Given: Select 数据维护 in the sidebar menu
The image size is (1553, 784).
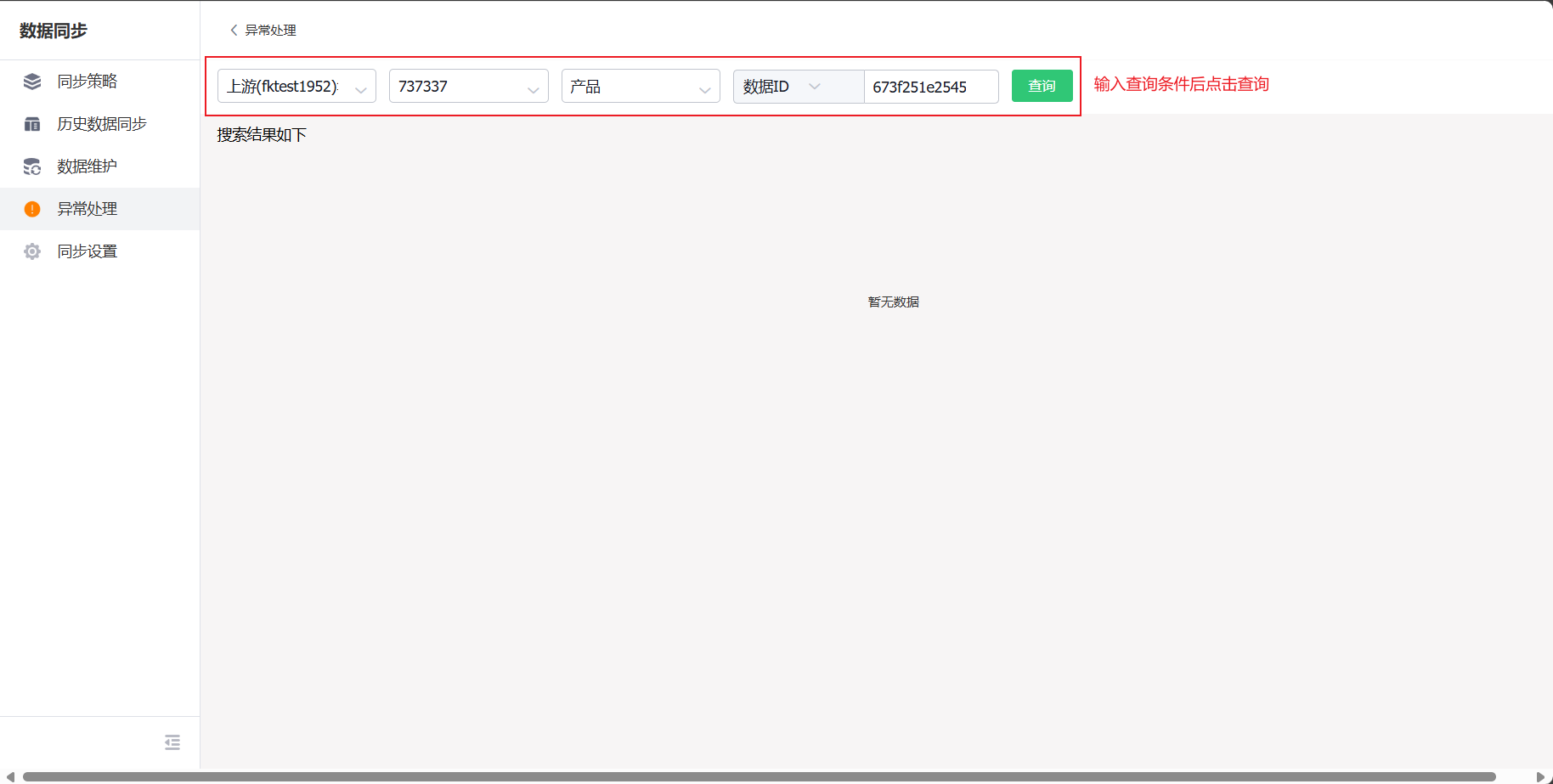Looking at the screenshot, I should tap(86, 166).
